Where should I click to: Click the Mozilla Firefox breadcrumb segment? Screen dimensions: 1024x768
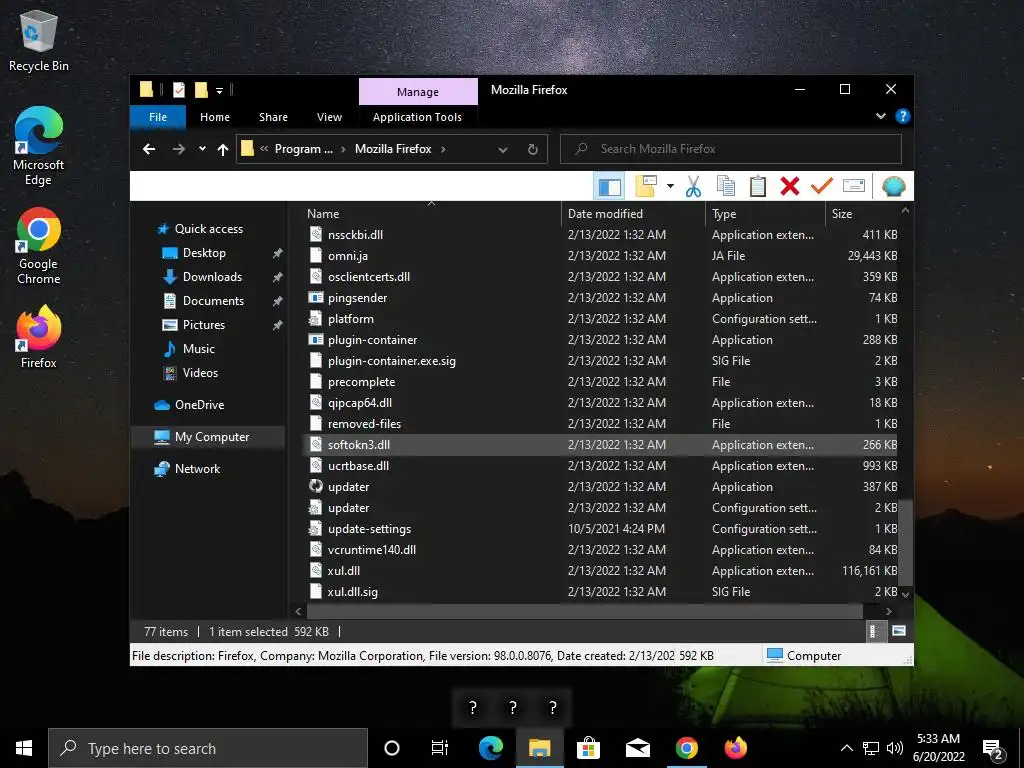[x=393, y=149]
